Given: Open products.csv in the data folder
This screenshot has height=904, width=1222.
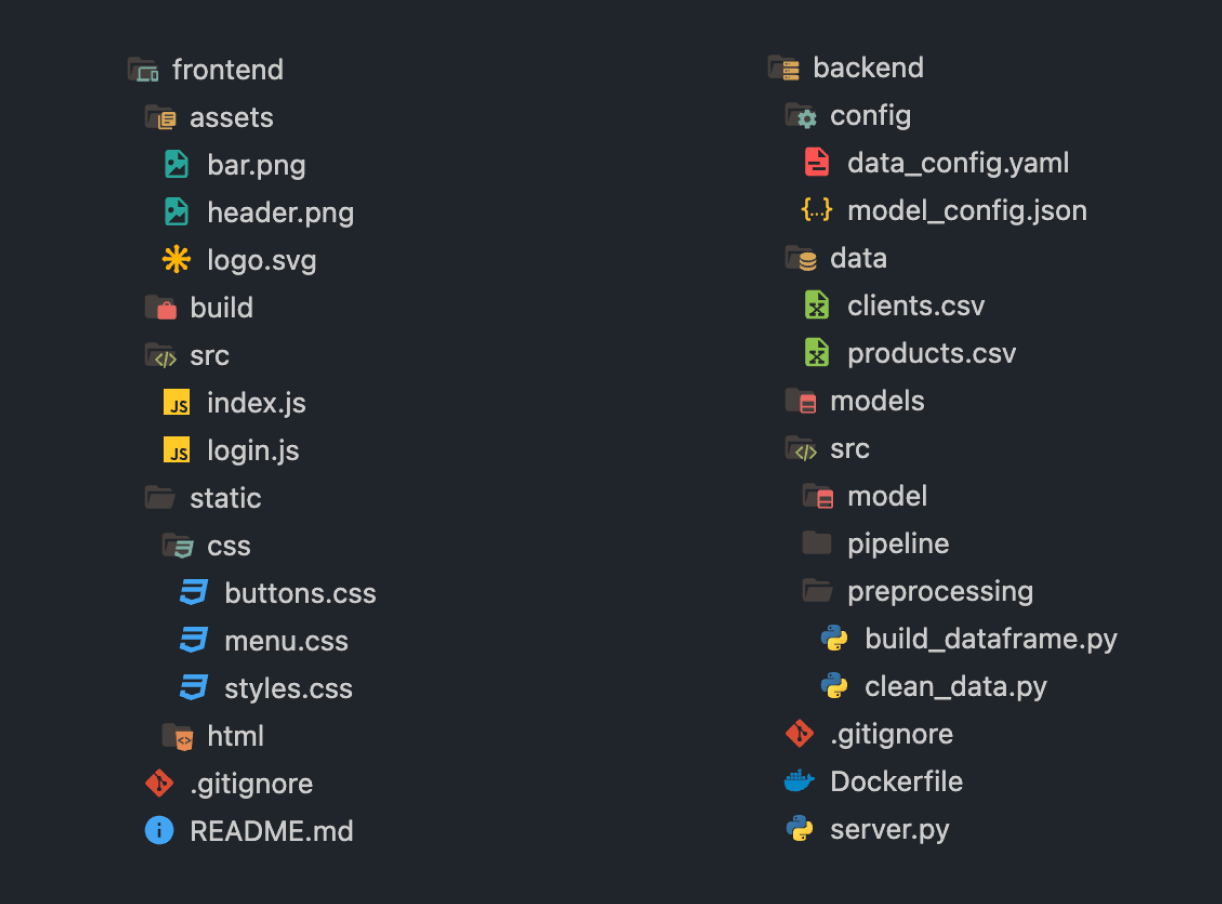Looking at the screenshot, I should point(911,353).
